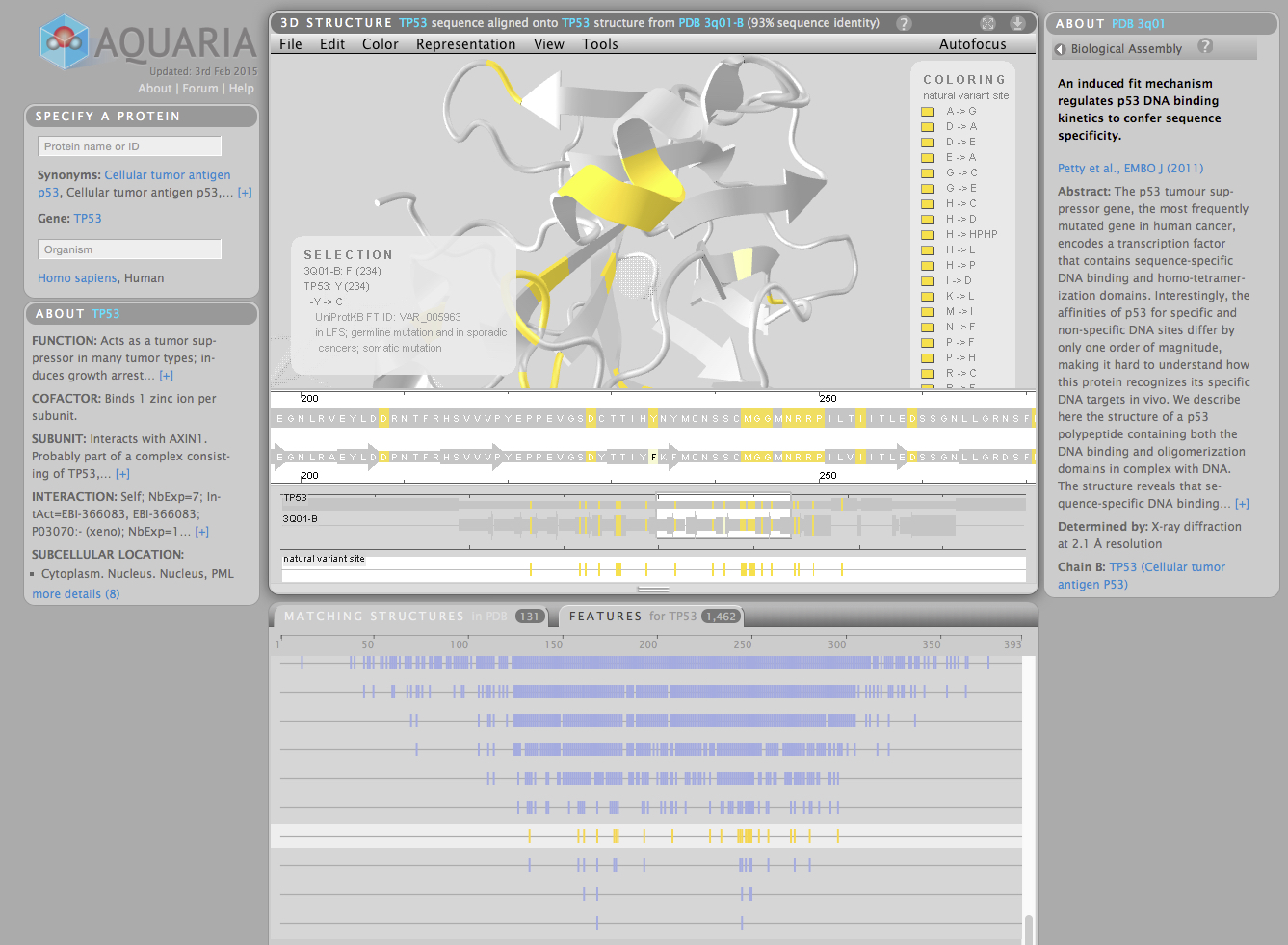Open the Representation menu
1288x945 pixels.
click(x=465, y=44)
